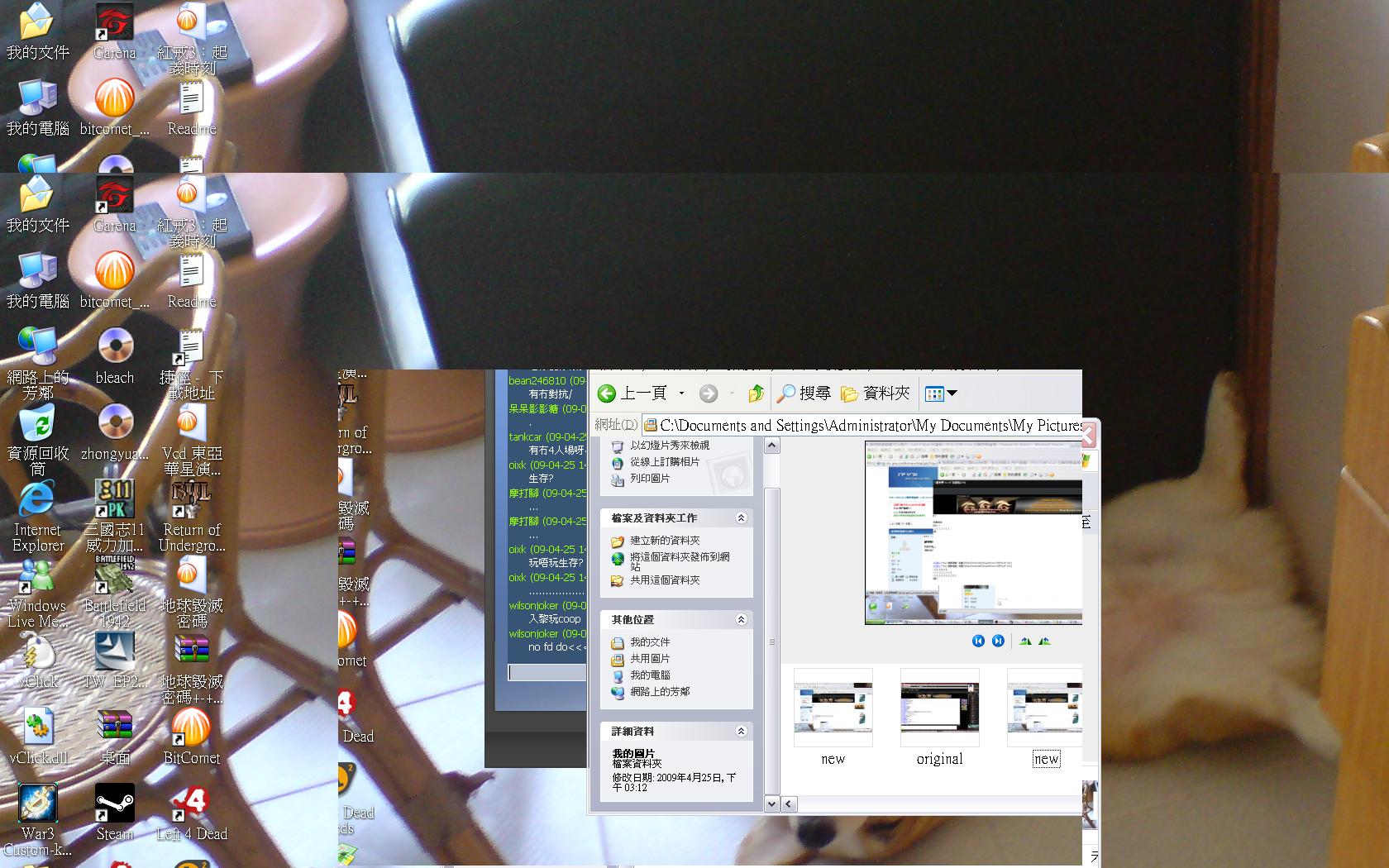This screenshot has width=1389, height=868.
Task: Click the task pane scroll-up arrow
Action: coord(771,446)
